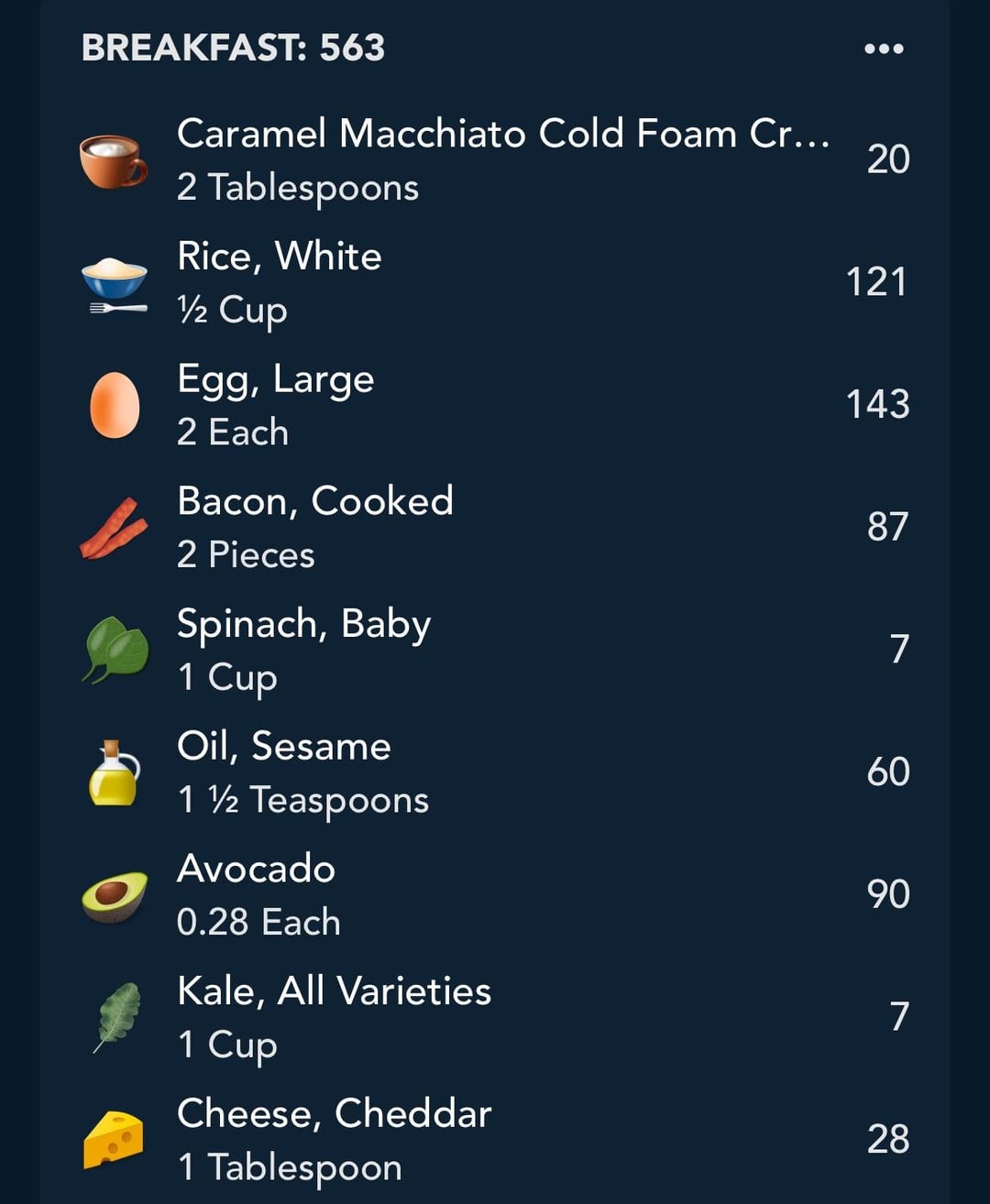Open the Caramel Macchiato Cold Foam entry
Screen dimensions: 990x1204
495,159
